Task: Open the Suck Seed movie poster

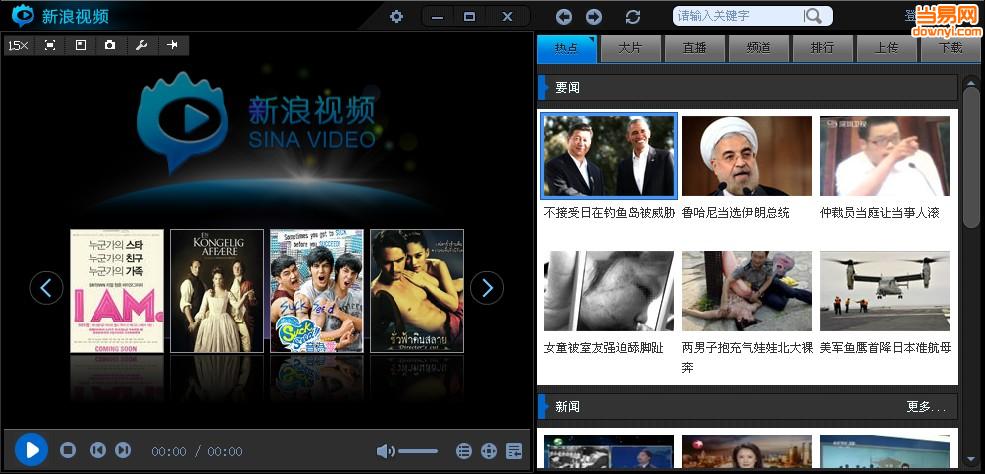Action: 317,291
